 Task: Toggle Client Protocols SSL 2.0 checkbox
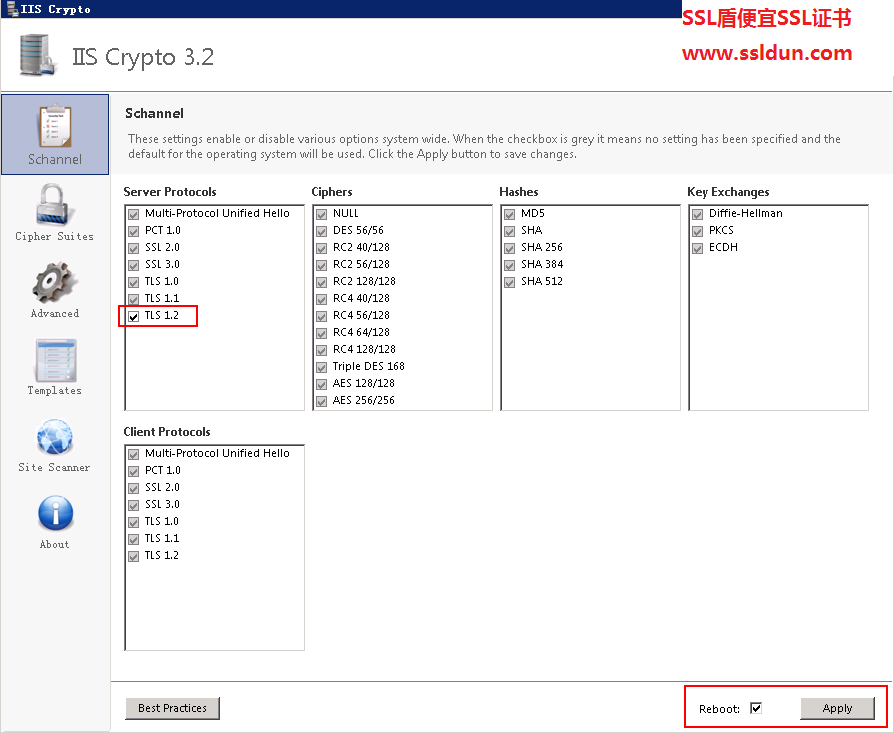[x=133, y=488]
